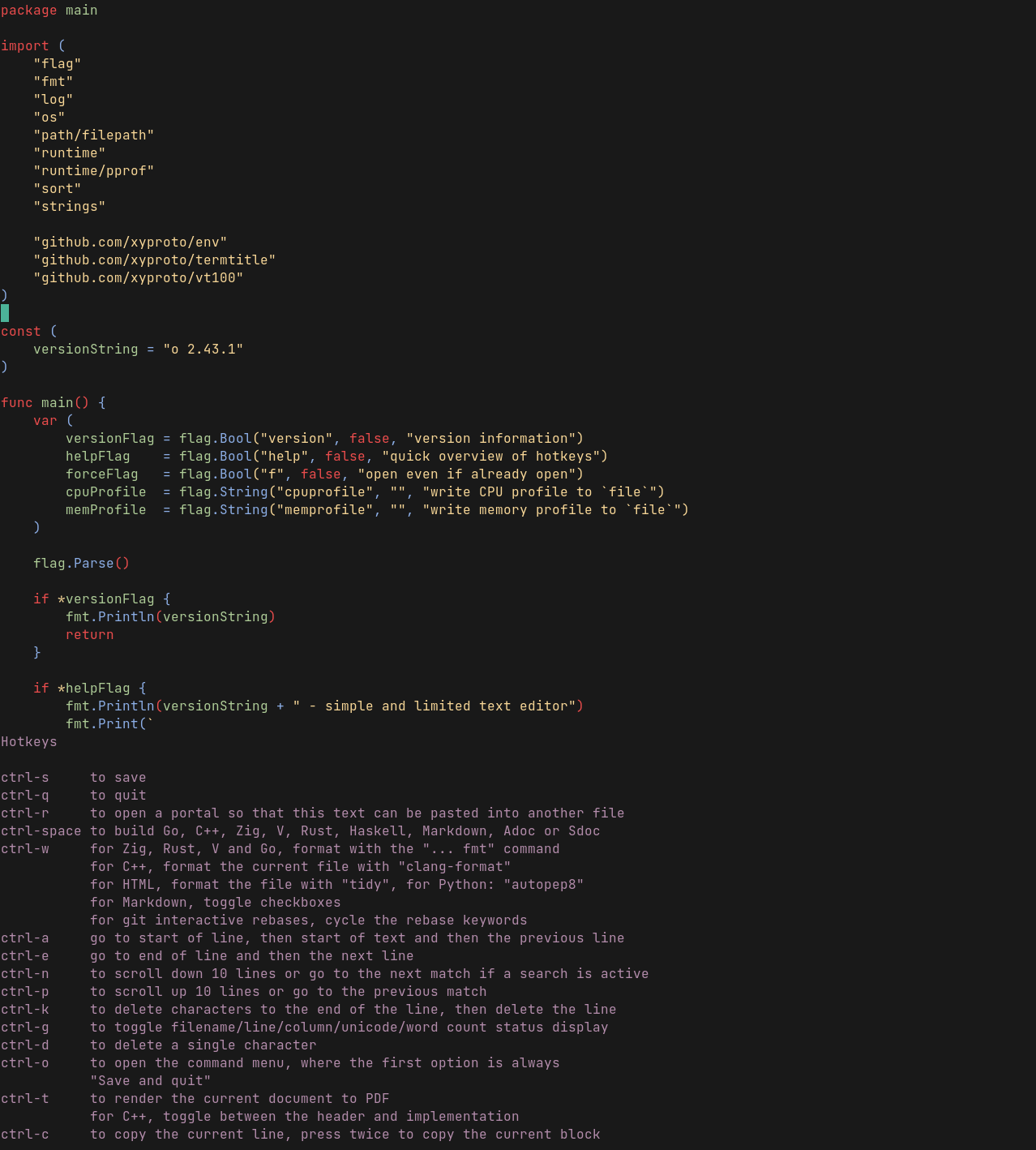Image resolution: width=1036 pixels, height=1150 pixels.
Task: Click the github.com/xyproto/env import path
Action: (x=130, y=242)
